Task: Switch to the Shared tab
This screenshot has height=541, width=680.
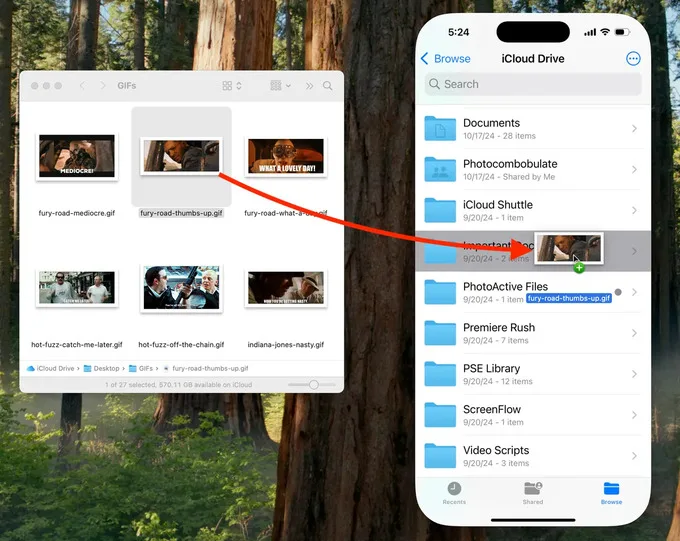Action: pyautogui.click(x=533, y=493)
